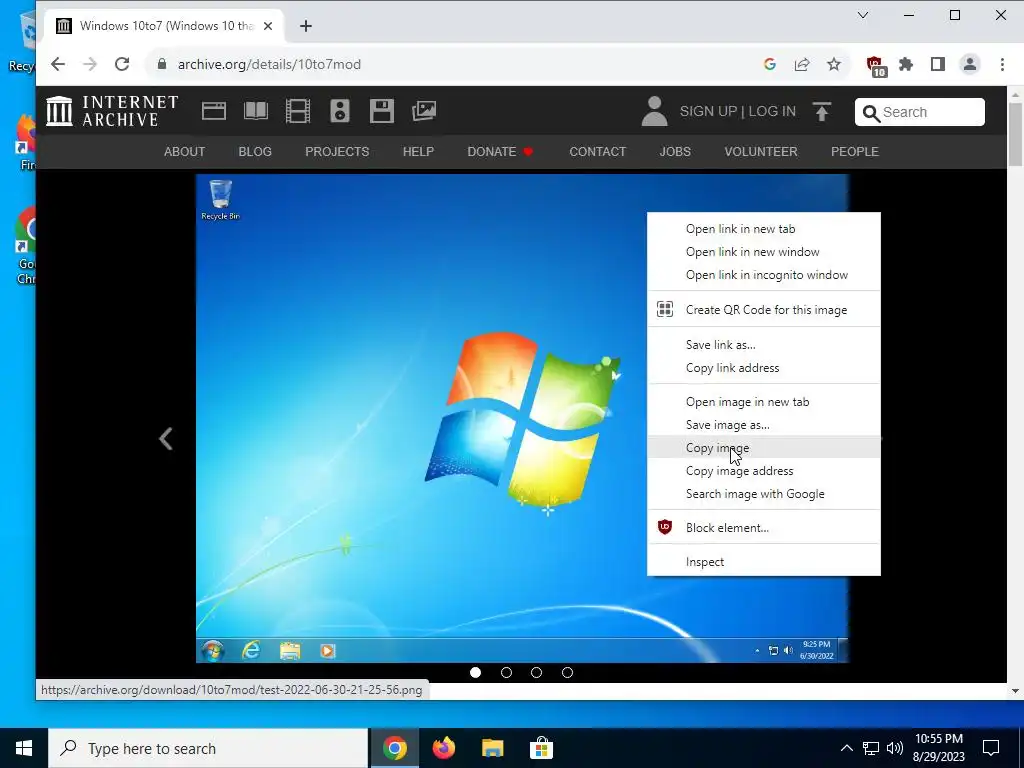Select the second carousel dot
Screen dimensions: 1024x768
click(506, 672)
